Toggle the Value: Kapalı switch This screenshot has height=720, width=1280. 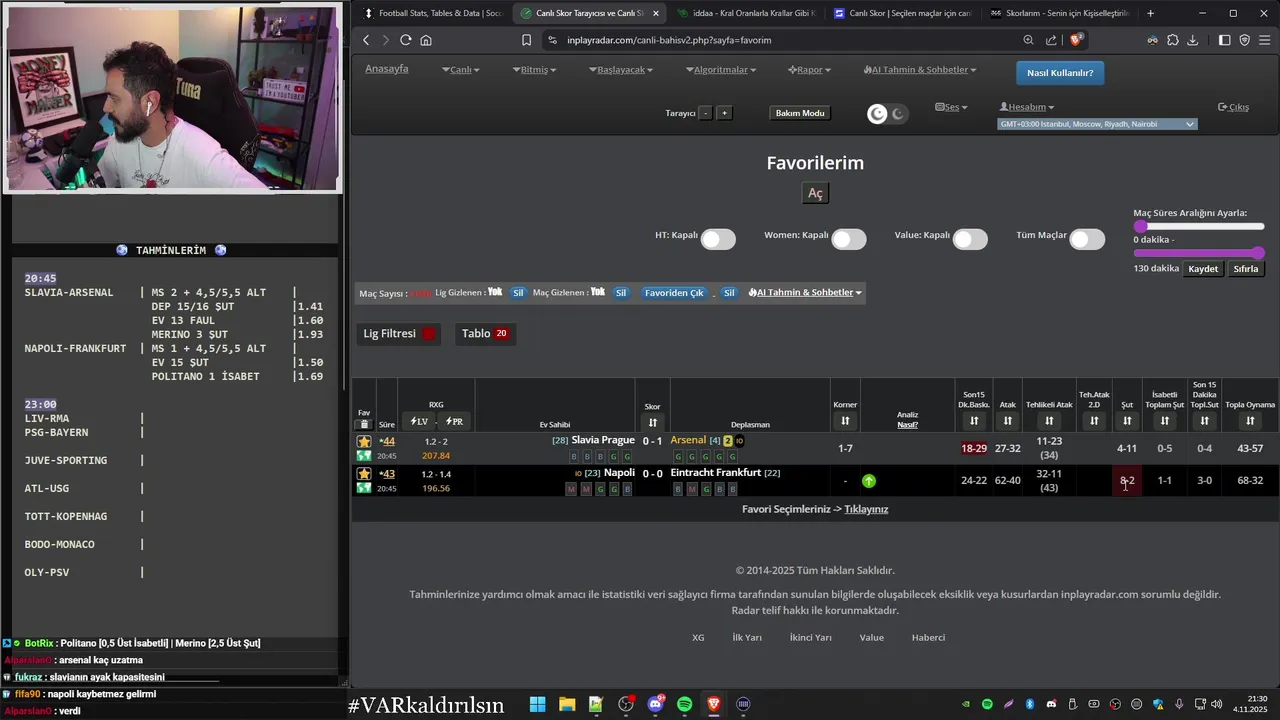coord(970,239)
